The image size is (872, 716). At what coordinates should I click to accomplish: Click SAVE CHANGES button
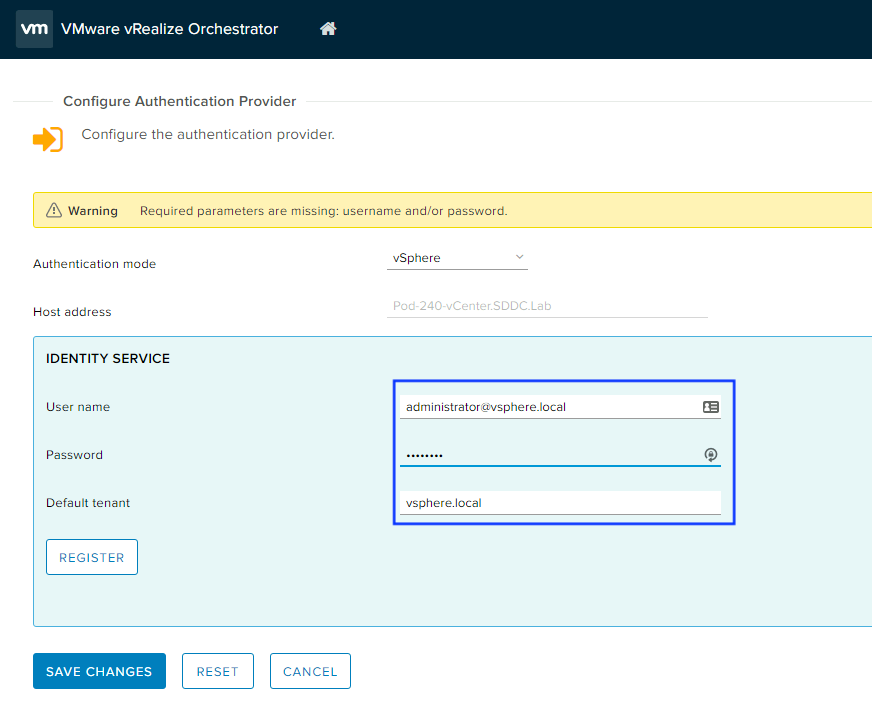point(99,671)
